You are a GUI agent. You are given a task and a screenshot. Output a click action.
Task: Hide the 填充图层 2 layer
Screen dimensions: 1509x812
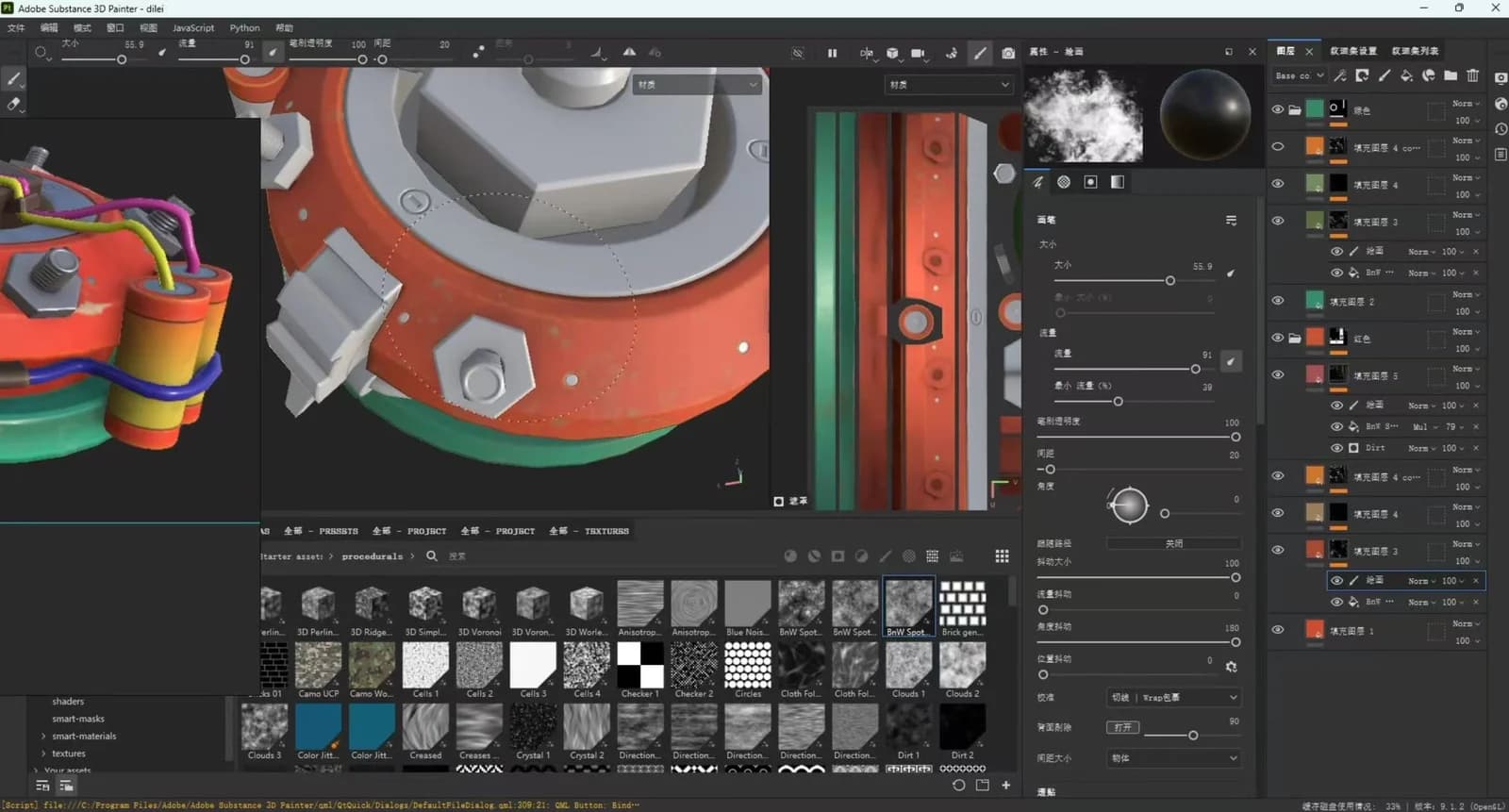coord(1278,301)
